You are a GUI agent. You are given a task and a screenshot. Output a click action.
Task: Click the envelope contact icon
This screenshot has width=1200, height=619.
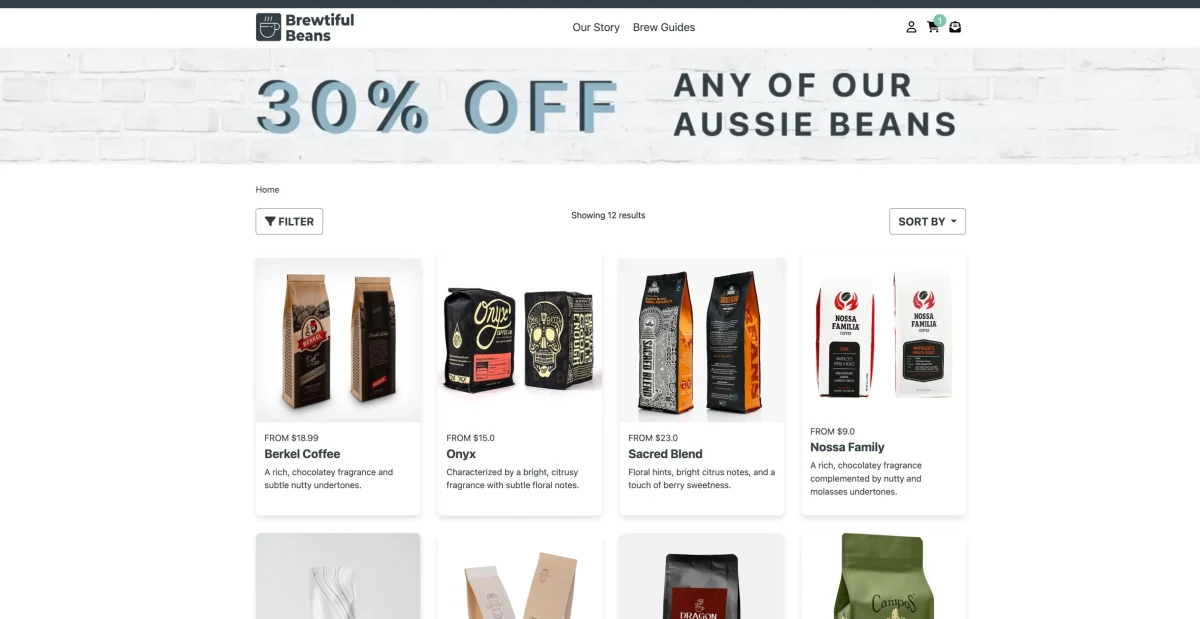click(955, 27)
